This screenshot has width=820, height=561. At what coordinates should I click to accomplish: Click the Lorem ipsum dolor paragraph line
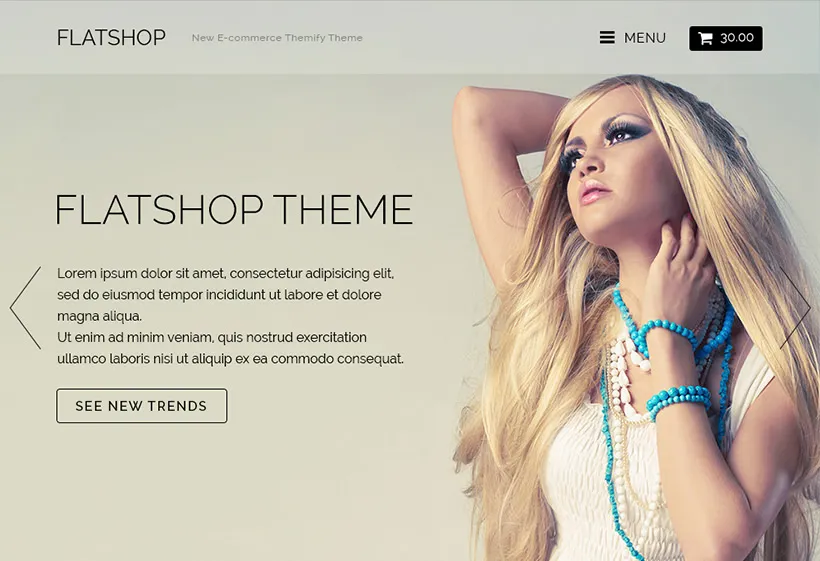point(225,273)
